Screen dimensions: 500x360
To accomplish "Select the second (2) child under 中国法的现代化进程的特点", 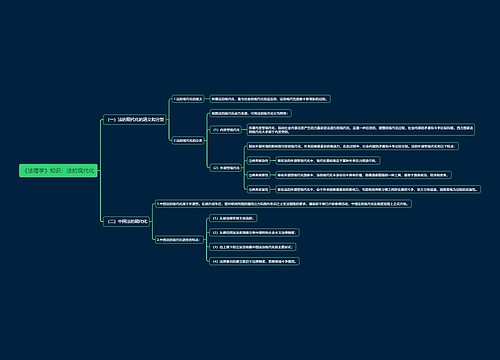I will [x=255, y=232].
